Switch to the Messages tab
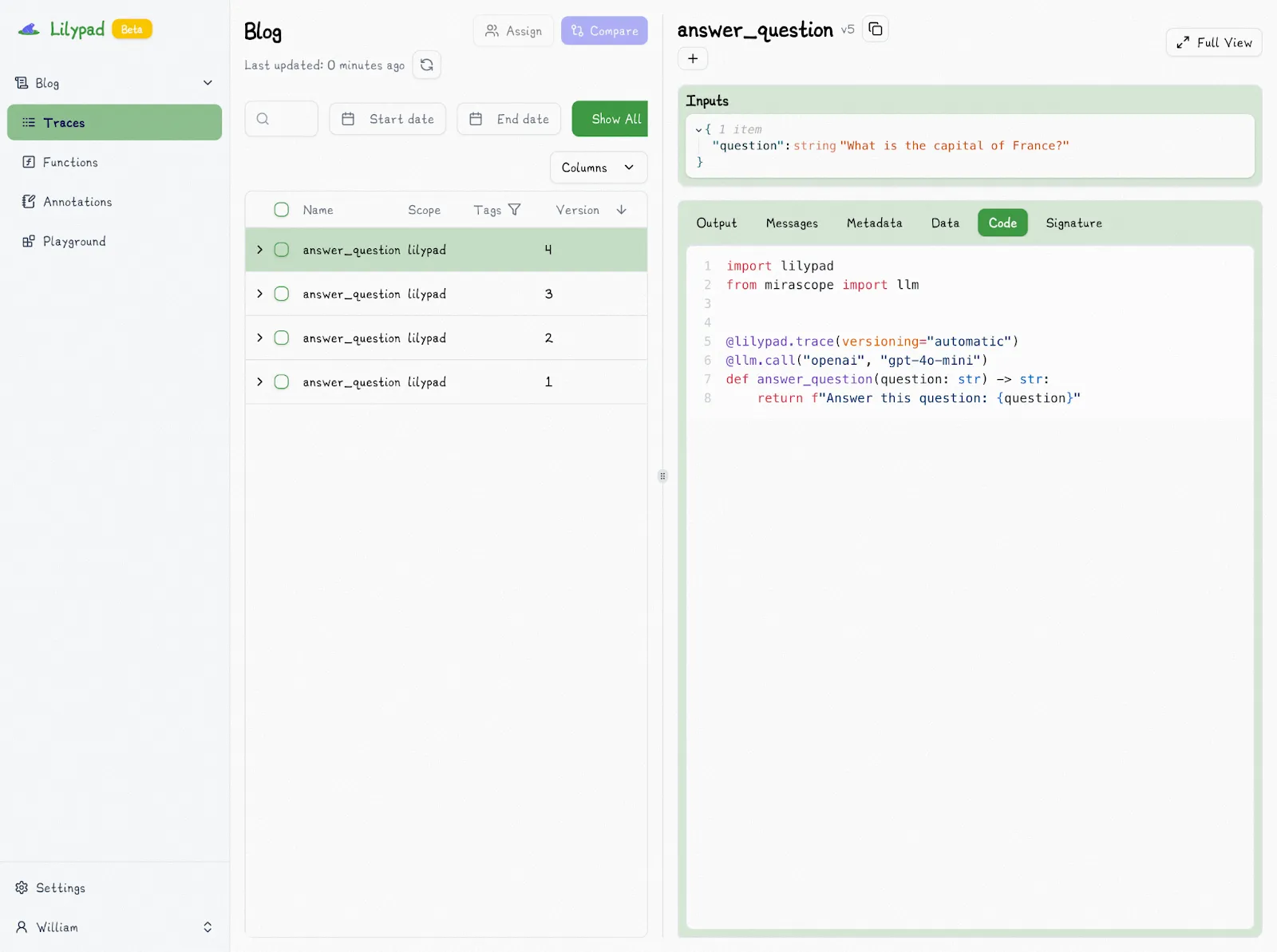 tap(791, 223)
